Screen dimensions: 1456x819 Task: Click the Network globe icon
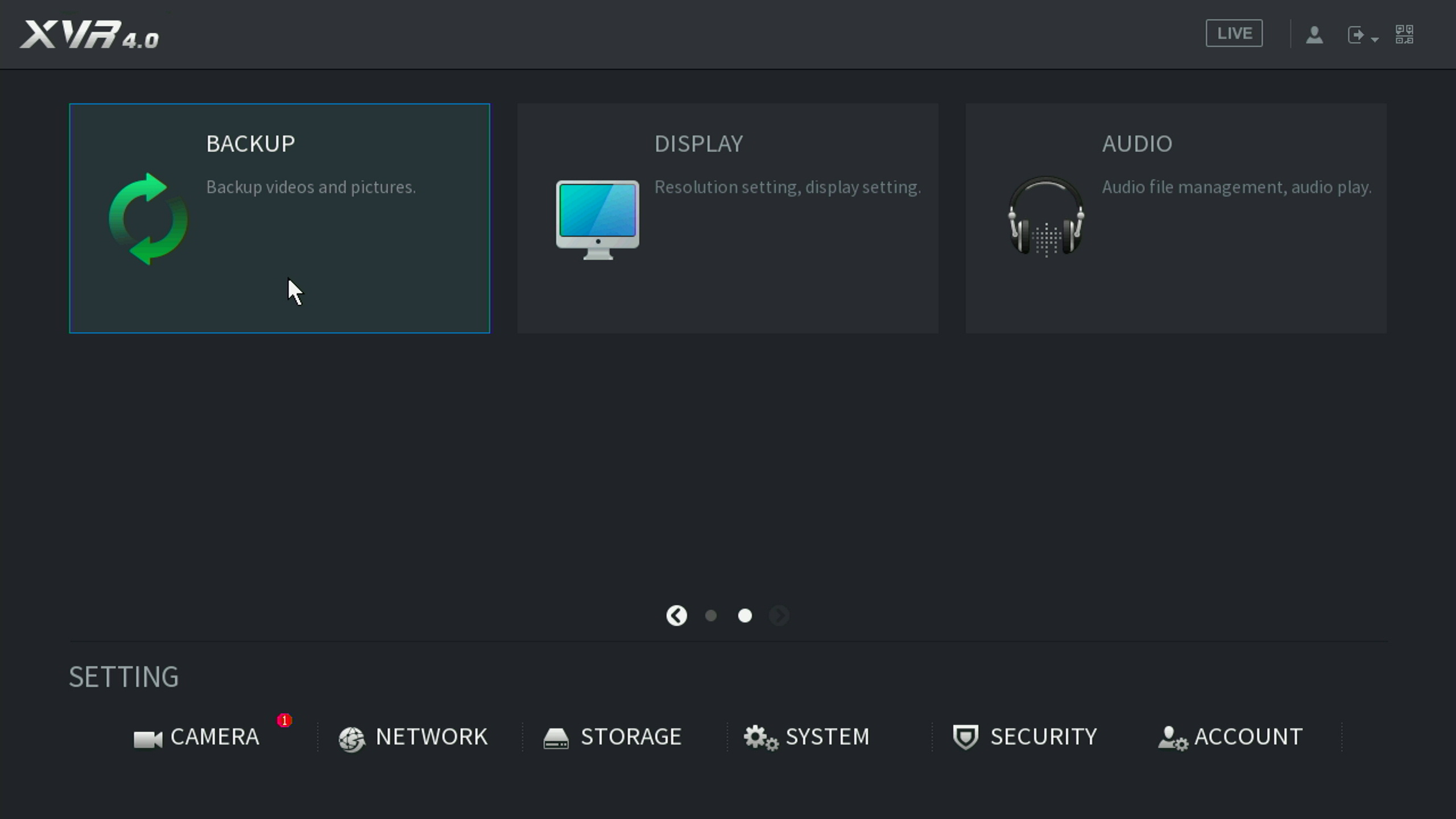pyautogui.click(x=351, y=739)
